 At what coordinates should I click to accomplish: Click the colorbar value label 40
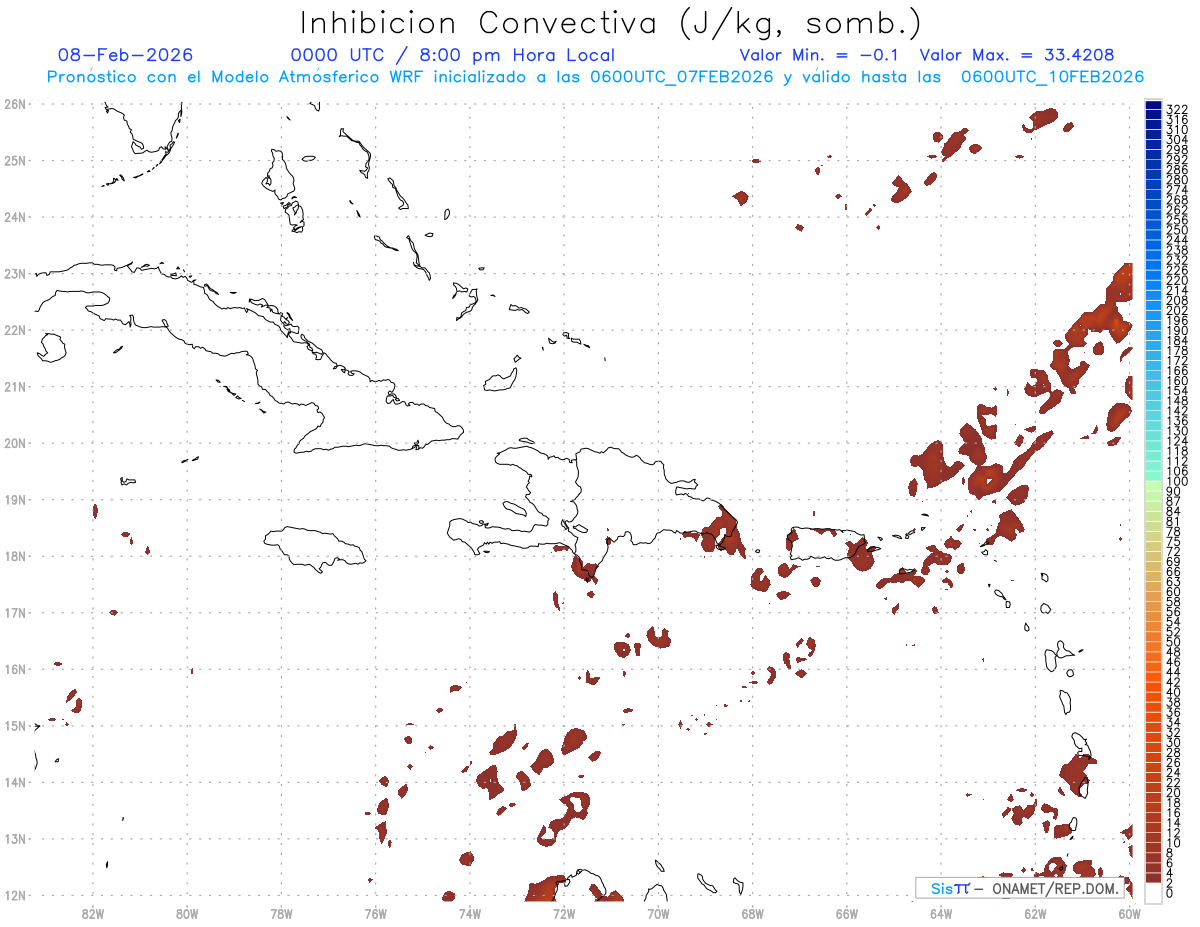point(1174,692)
